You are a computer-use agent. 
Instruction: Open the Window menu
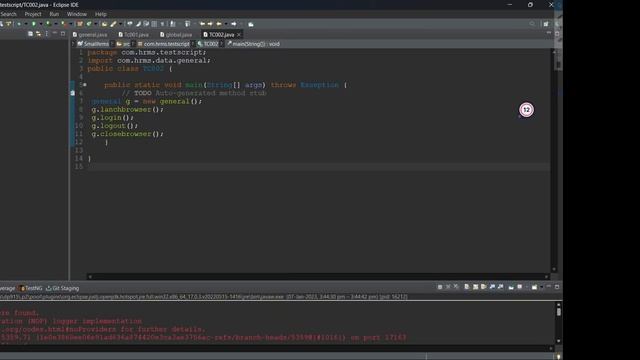click(77, 14)
